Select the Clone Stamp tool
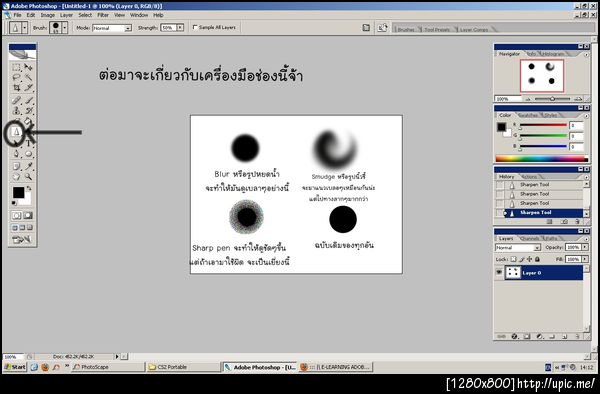This screenshot has height=394, width=600. (x=16, y=111)
